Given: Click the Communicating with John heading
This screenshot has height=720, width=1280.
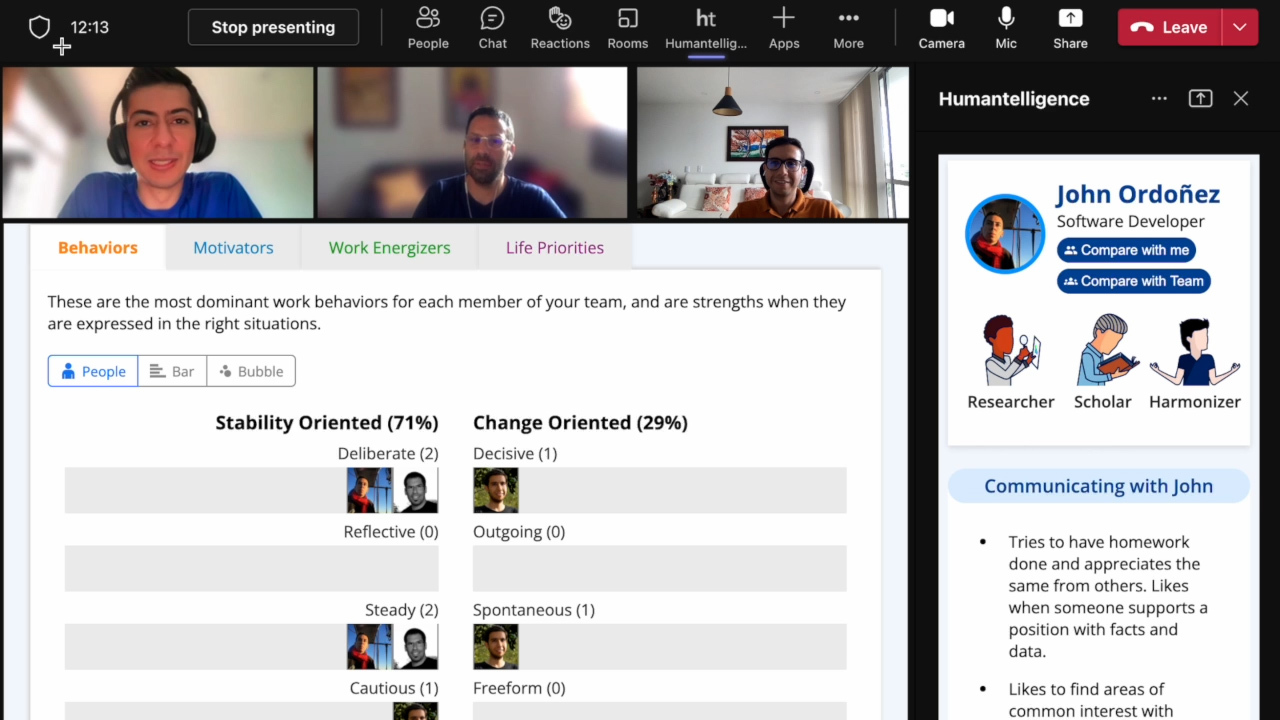Looking at the screenshot, I should (x=1098, y=486).
